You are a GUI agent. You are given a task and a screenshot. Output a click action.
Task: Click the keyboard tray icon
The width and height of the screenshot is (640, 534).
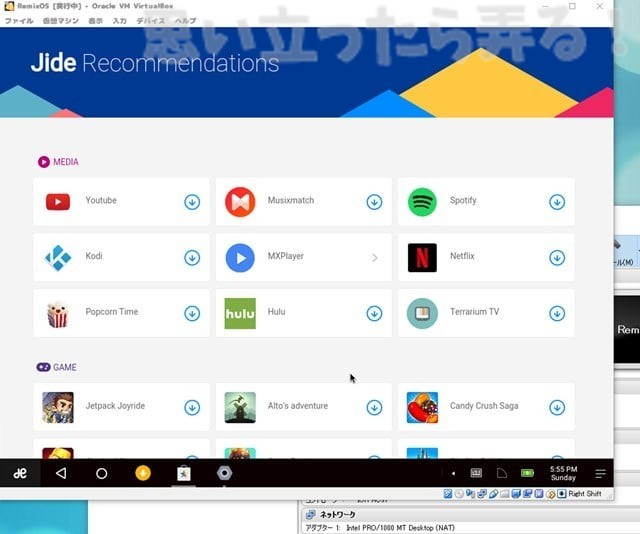pyautogui.click(x=476, y=473)
